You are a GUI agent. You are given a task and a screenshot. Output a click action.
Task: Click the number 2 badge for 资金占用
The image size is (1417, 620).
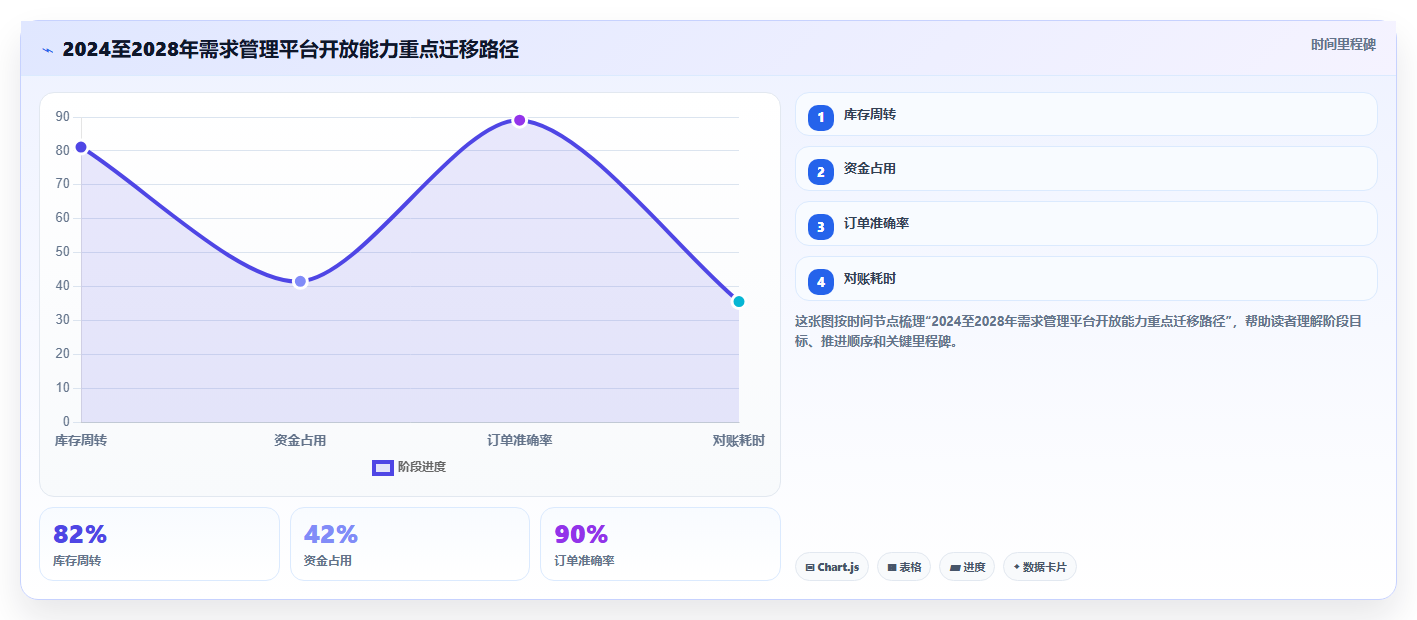point(821,172)
